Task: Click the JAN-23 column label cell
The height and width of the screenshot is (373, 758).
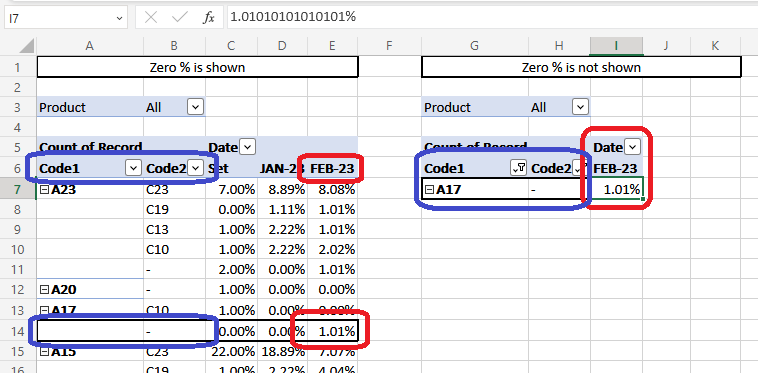Action: (282, 168)
